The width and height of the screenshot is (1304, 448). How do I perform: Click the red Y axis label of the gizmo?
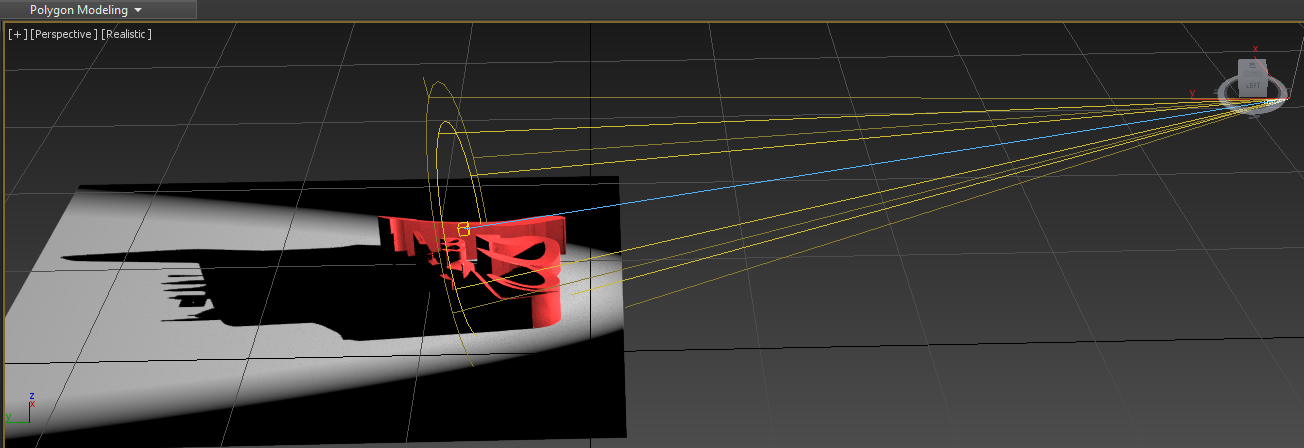(x=1191, y=93)
